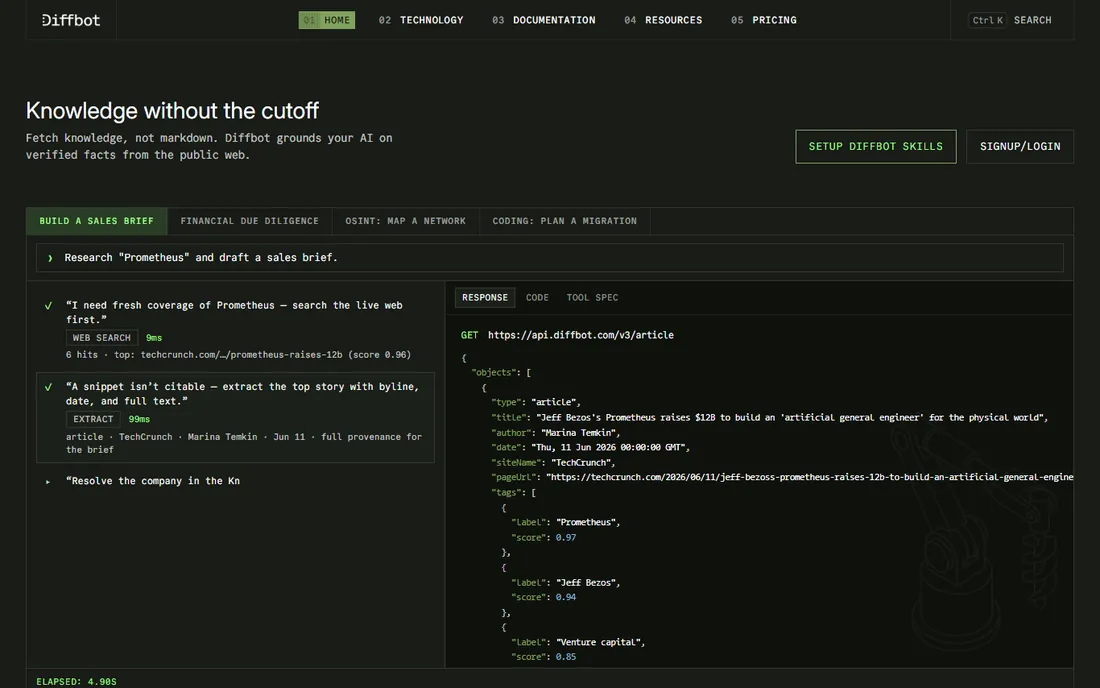Click the Diffbot logo
This screenshot has height=688, width=1100.
[71, 20]
